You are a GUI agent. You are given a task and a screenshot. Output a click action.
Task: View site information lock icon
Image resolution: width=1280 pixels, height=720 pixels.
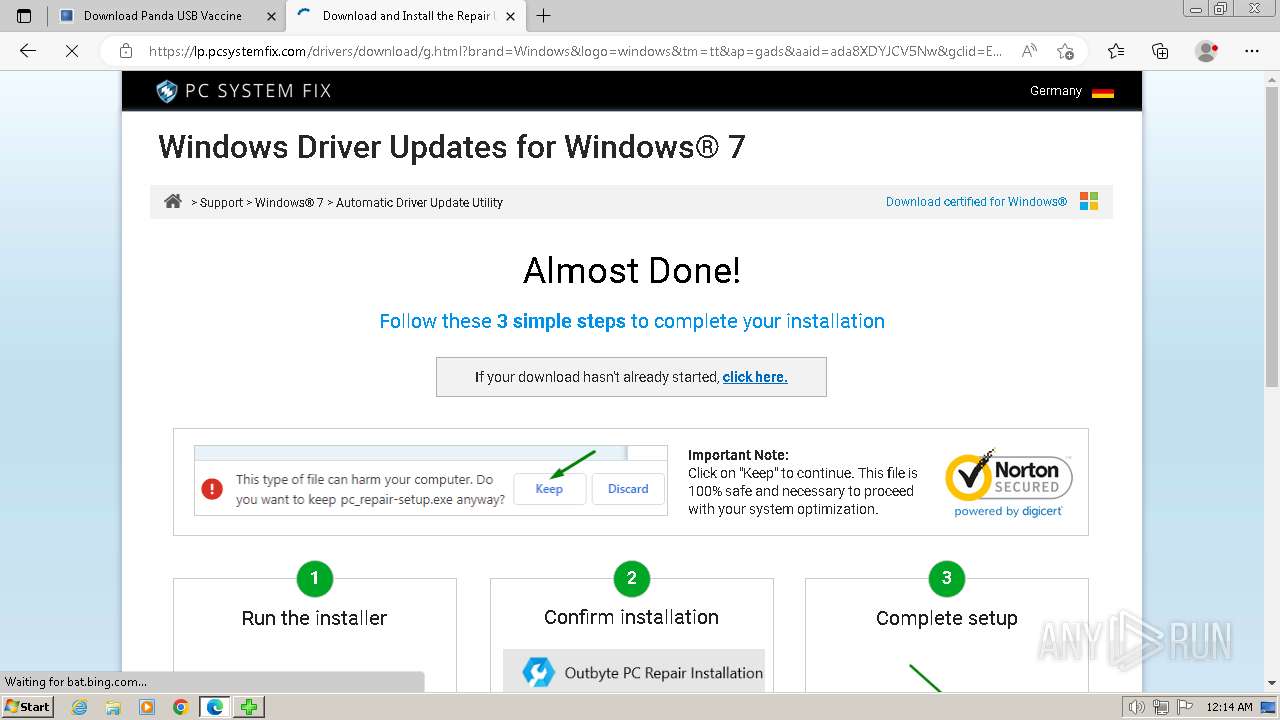[126, 51]
